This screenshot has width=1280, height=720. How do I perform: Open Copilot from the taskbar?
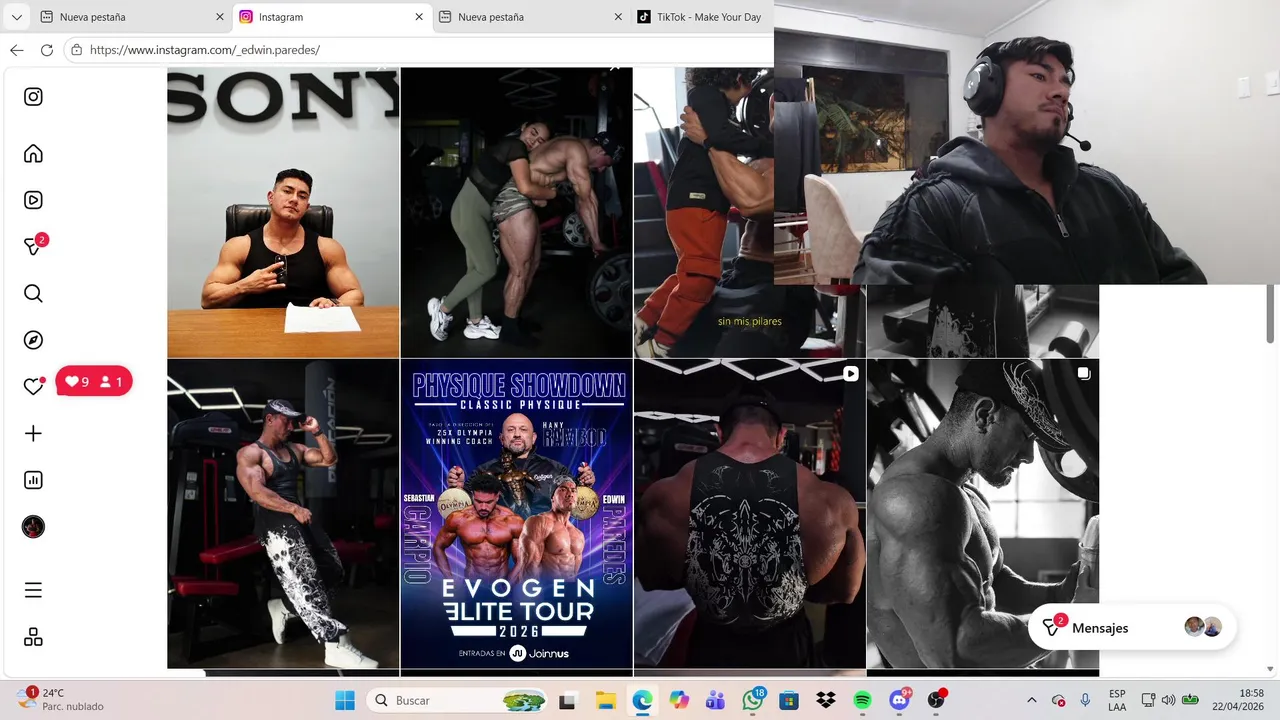[679, 700]
